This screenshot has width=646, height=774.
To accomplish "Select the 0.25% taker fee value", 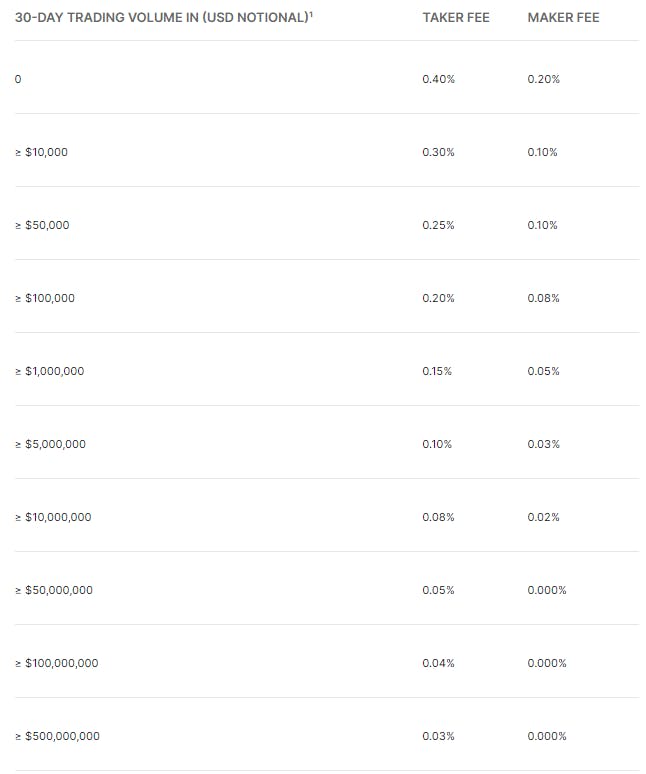I will 438,225.
